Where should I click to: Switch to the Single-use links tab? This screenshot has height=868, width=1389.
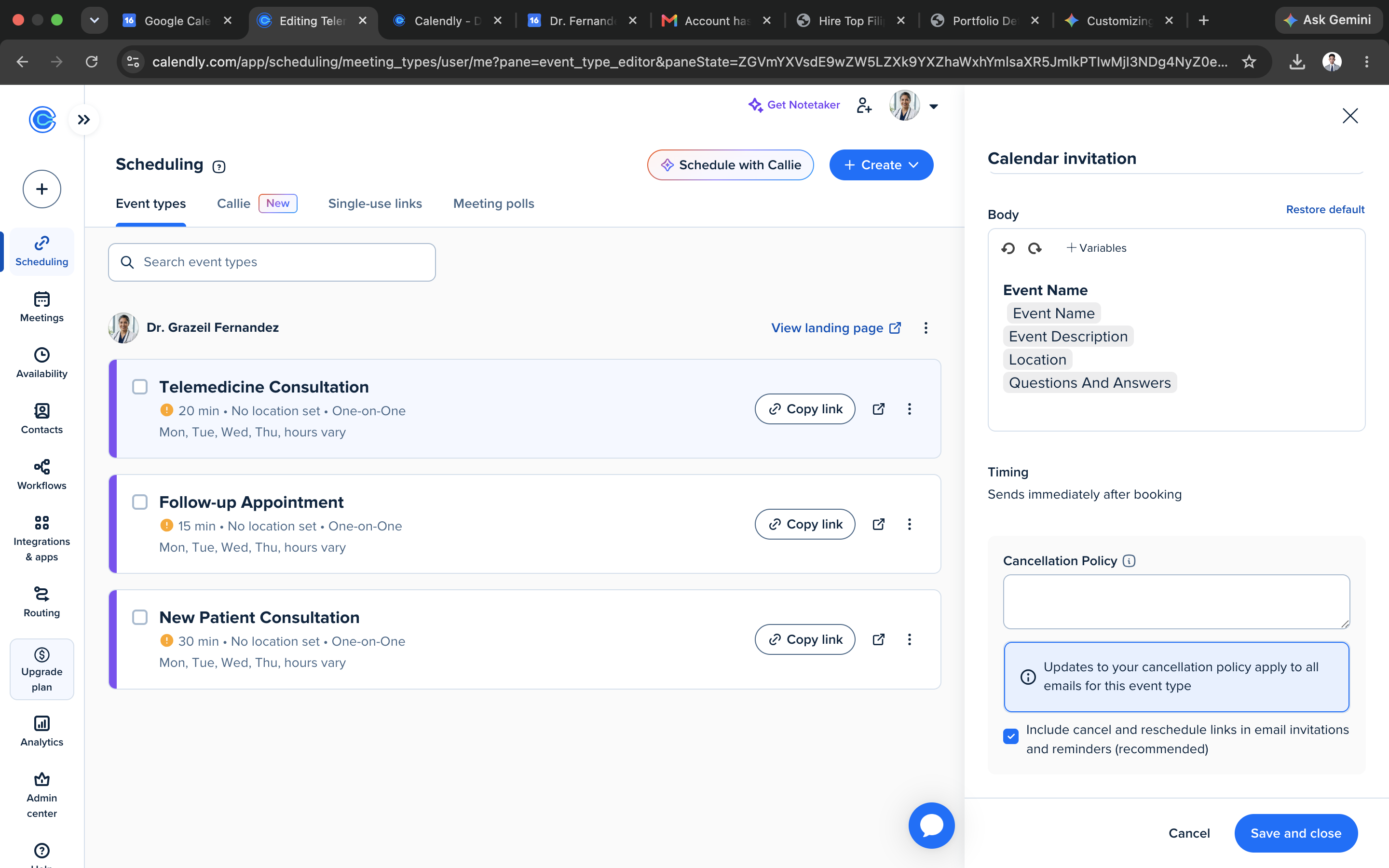coord(375,203)
